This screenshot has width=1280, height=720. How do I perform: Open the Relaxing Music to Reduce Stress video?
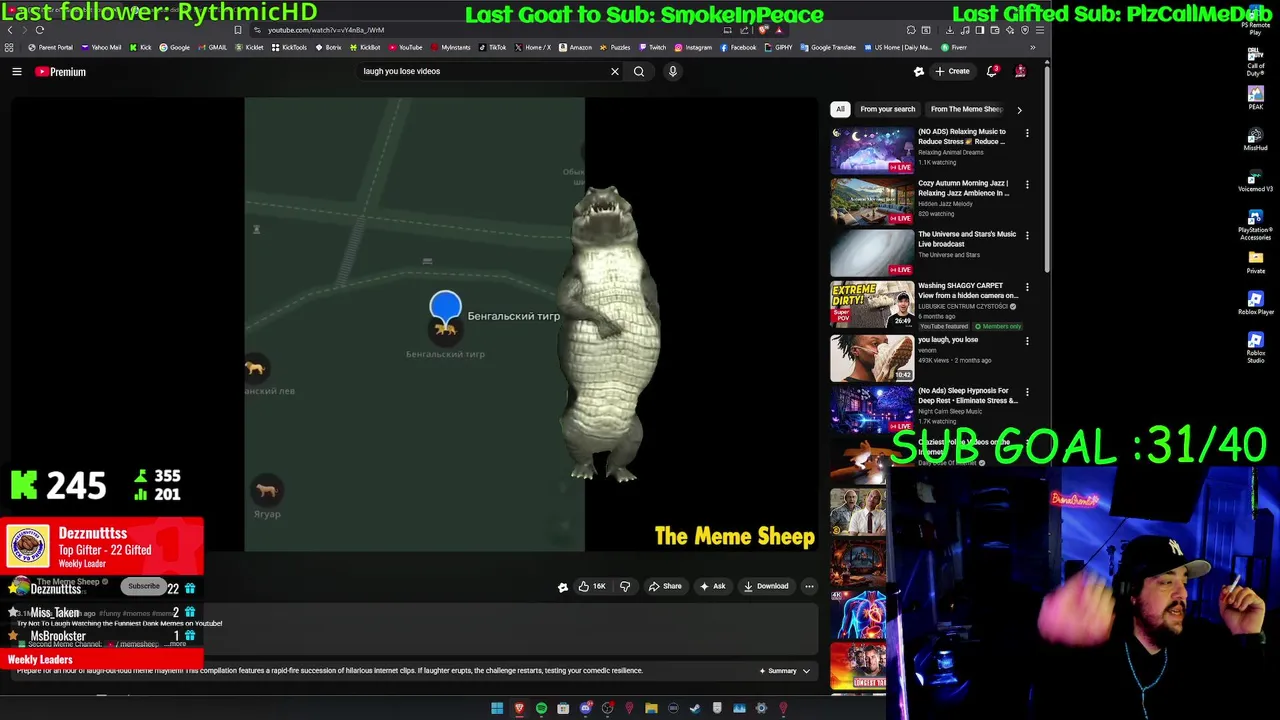click(x=872, y=151)
